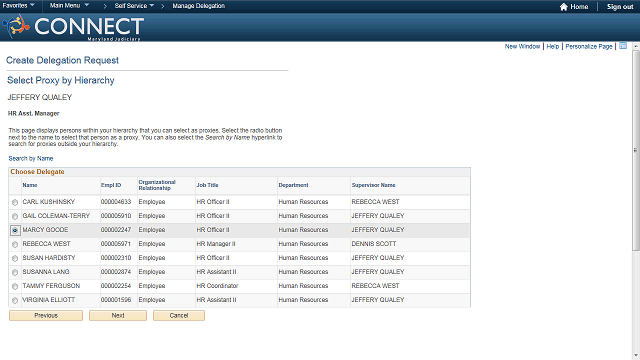
Task: Choose Rebecca West as delegate via radio
Action: (15, 244)
